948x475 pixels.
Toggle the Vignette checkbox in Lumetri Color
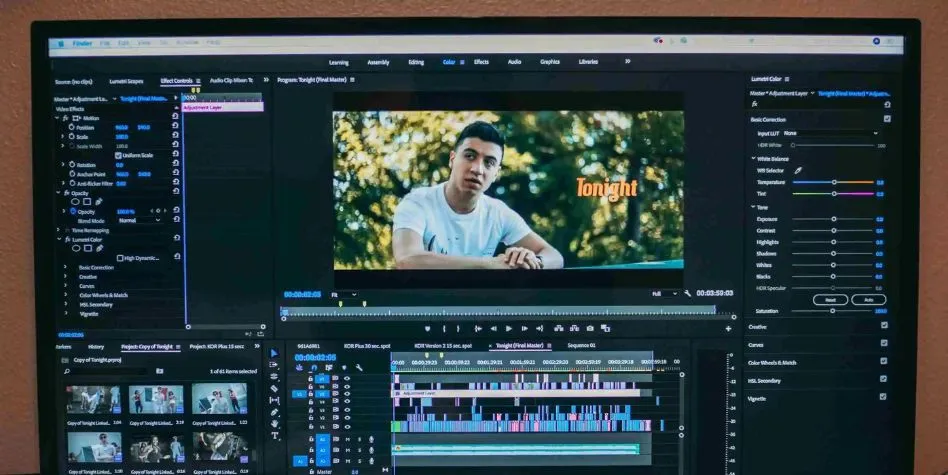pos(883,397)
